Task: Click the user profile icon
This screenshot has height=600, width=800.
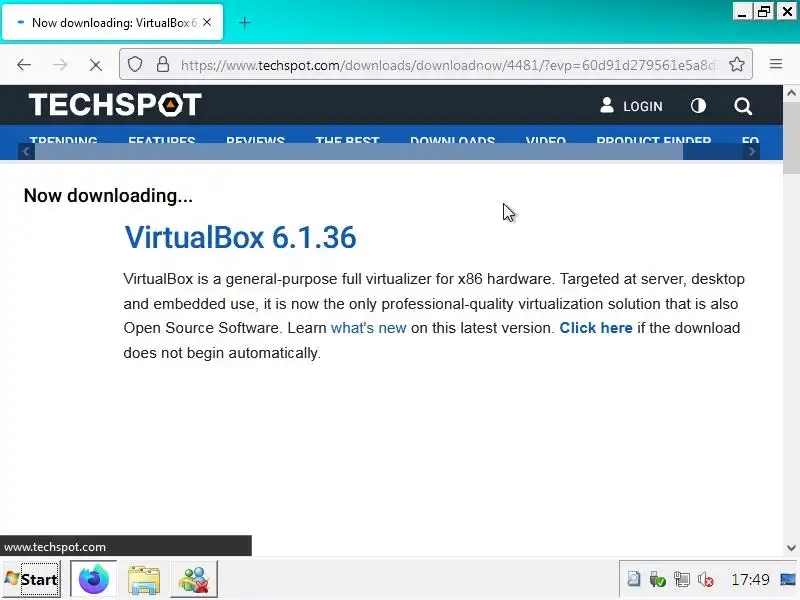Action: [607, 105]
